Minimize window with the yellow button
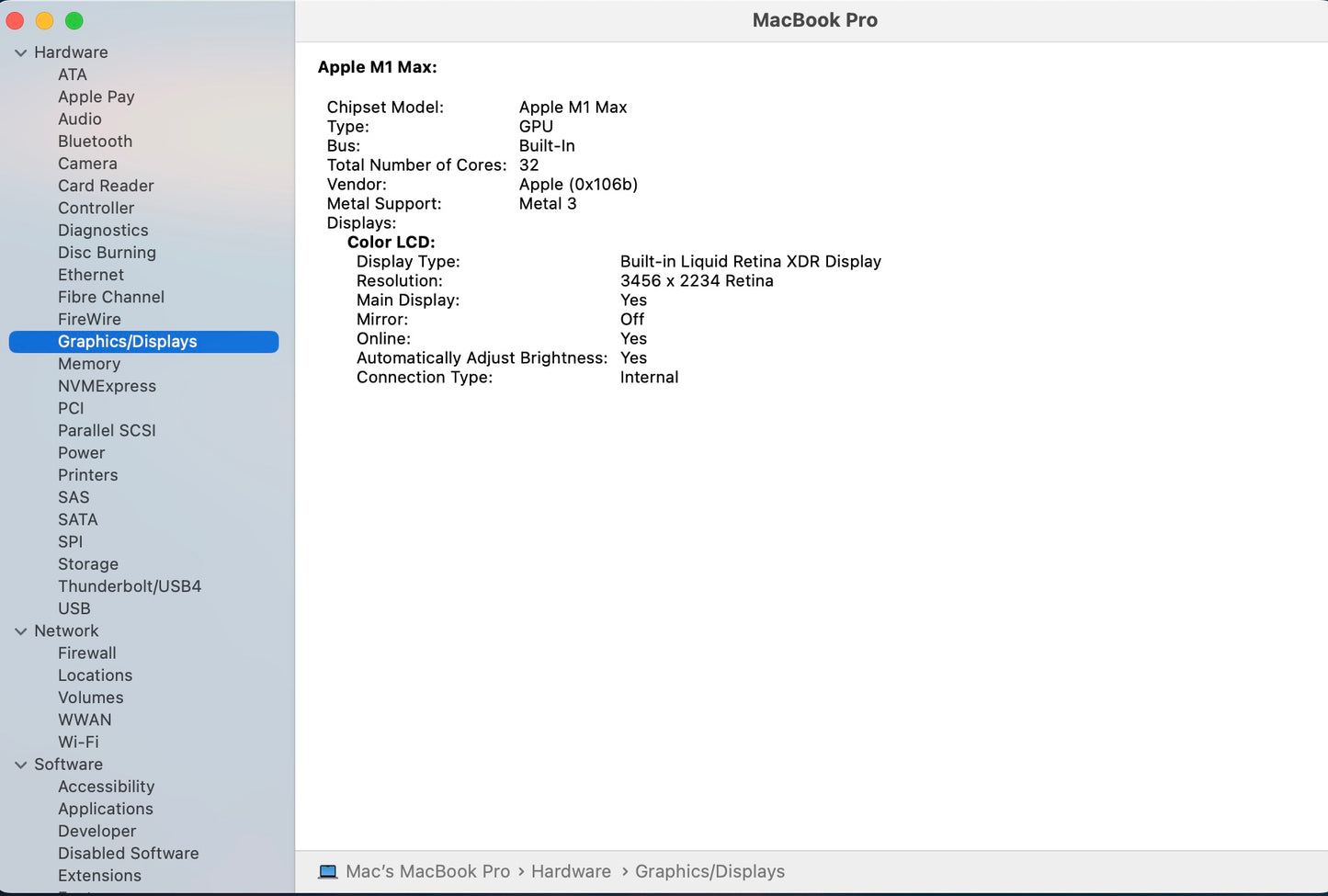Image resolution: width=1328 pixels, height=896 pixels. coord(45,20)
